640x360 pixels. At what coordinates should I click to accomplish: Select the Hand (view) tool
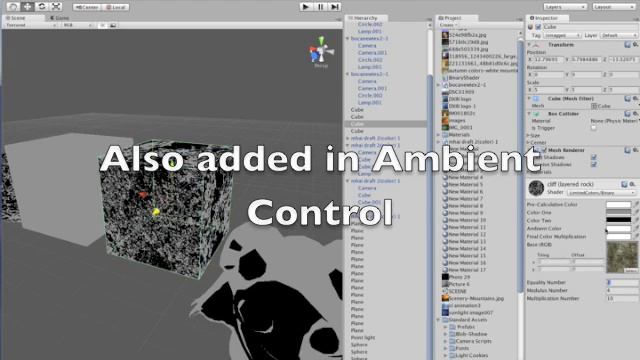[x=13, y=7]
